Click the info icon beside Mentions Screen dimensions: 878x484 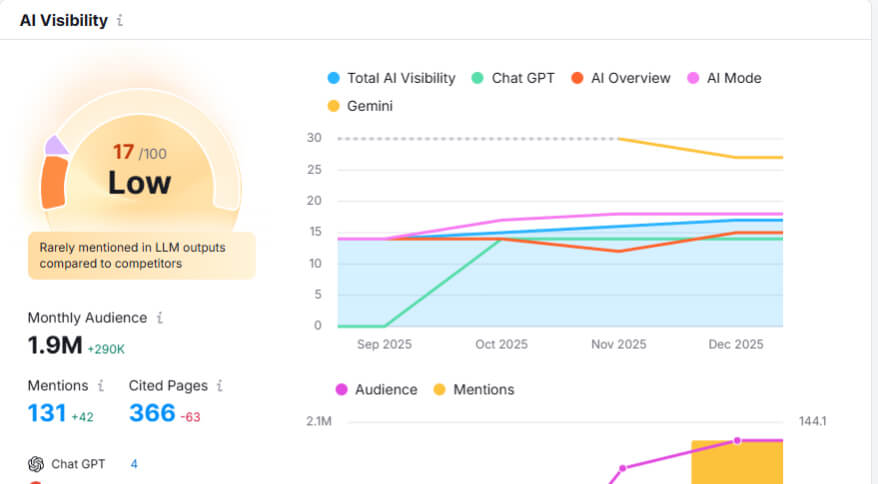click(x=101, y=385)
